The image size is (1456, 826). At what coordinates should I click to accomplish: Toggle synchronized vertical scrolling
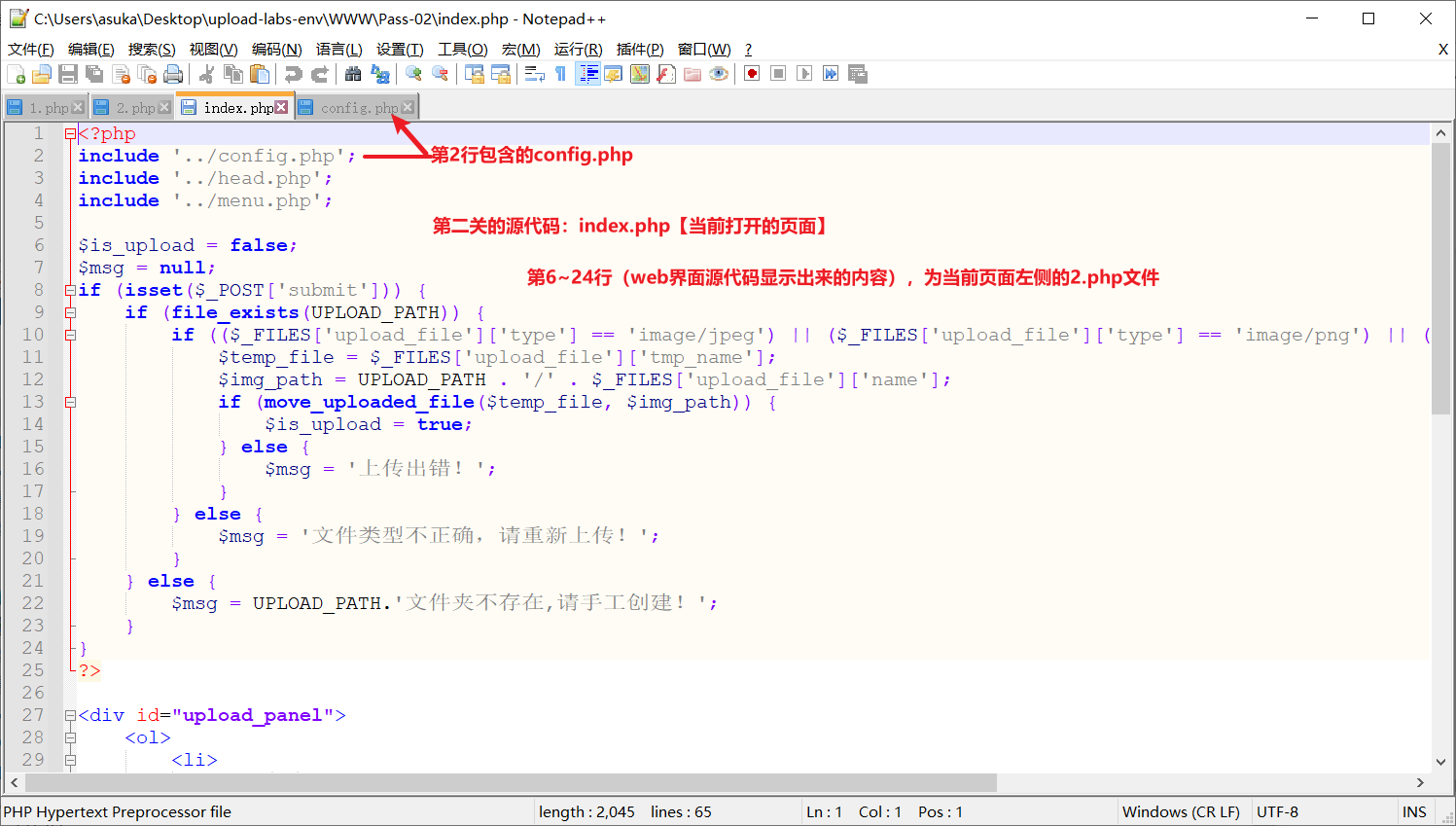pyautogui.click(x=475, y=74)
